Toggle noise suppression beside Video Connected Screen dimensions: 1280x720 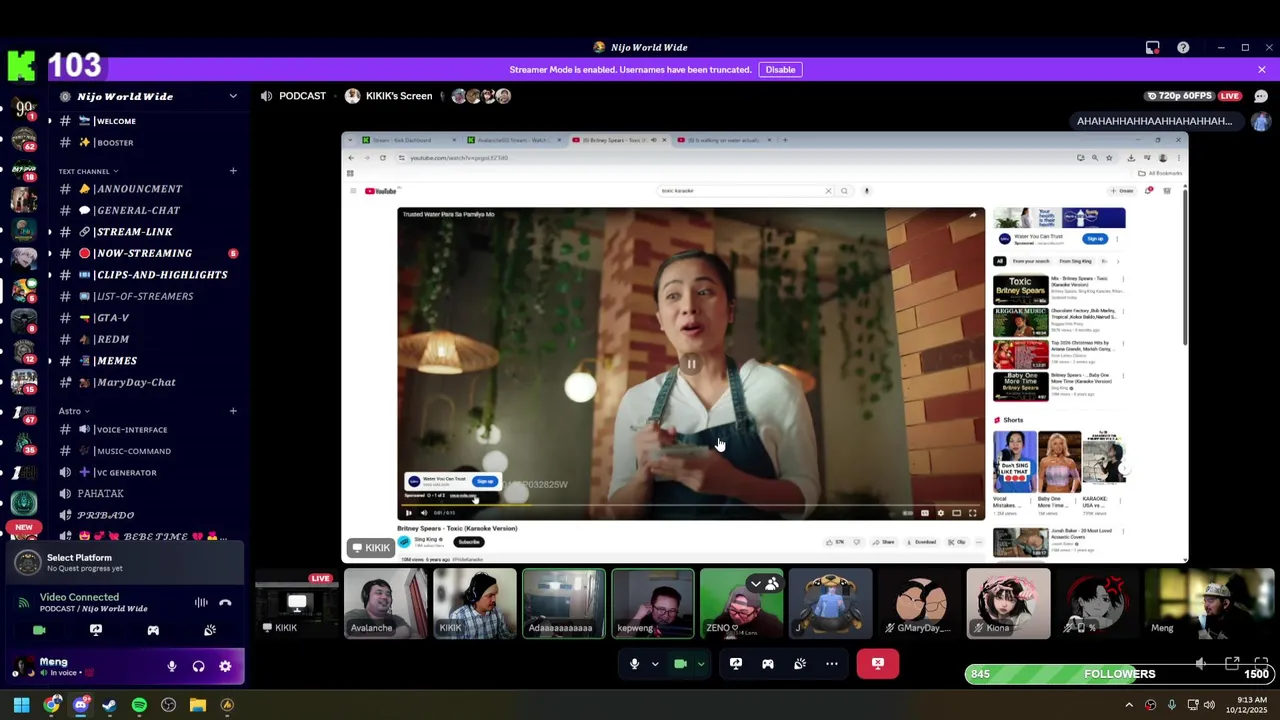[201, 603]
